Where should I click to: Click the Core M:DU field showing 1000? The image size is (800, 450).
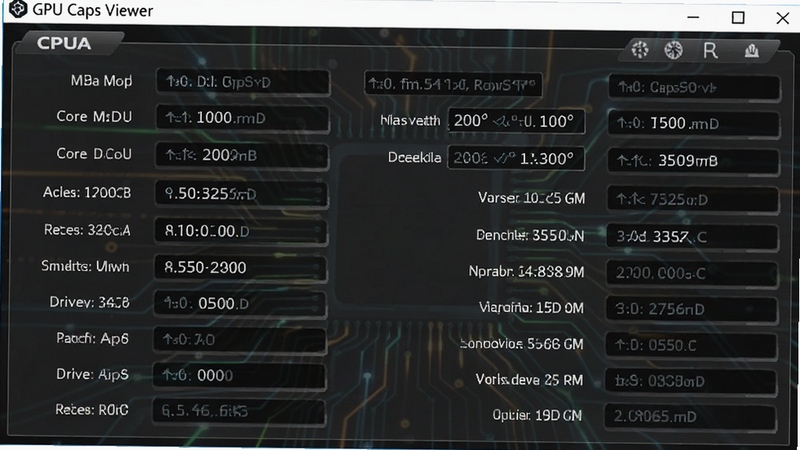243,118
